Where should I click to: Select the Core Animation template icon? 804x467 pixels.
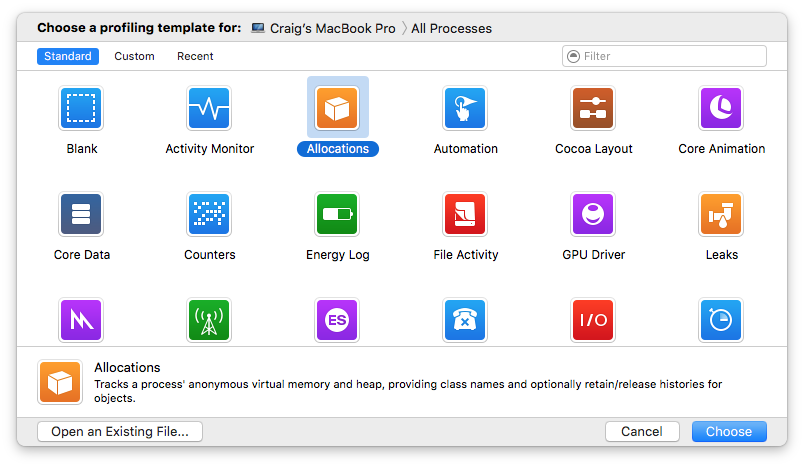[721, 108]
